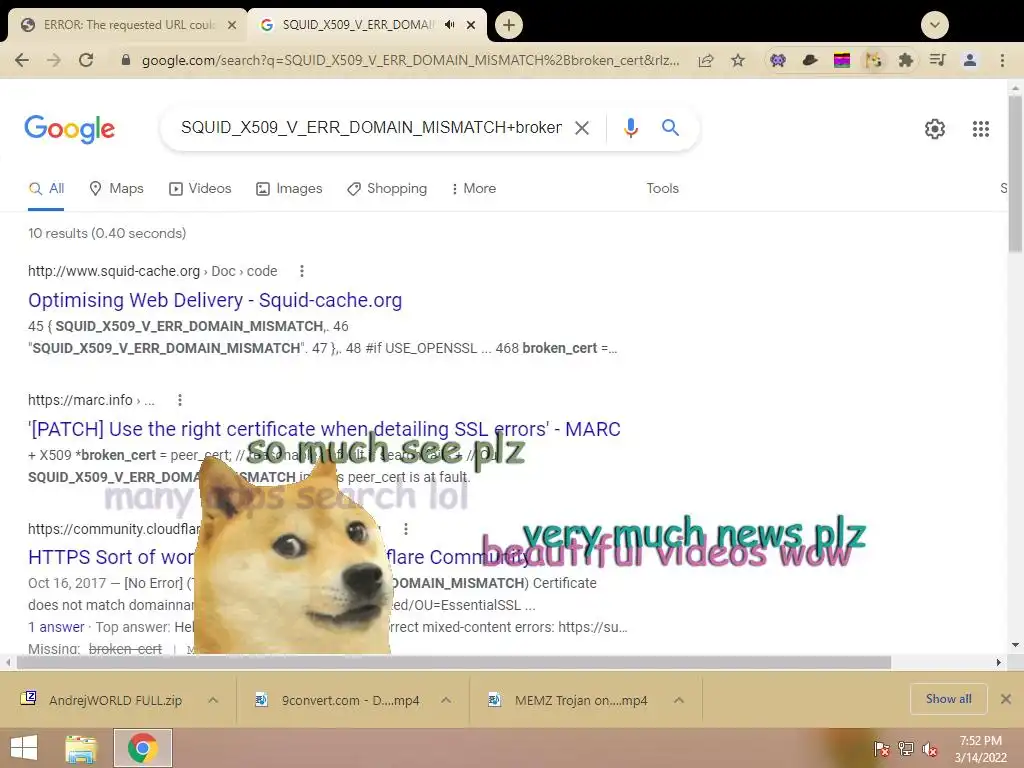This screenshot has height=768, width=1024.
Task: Close the SQUID_X509 Google tab
Action: (x=471, y=25)
